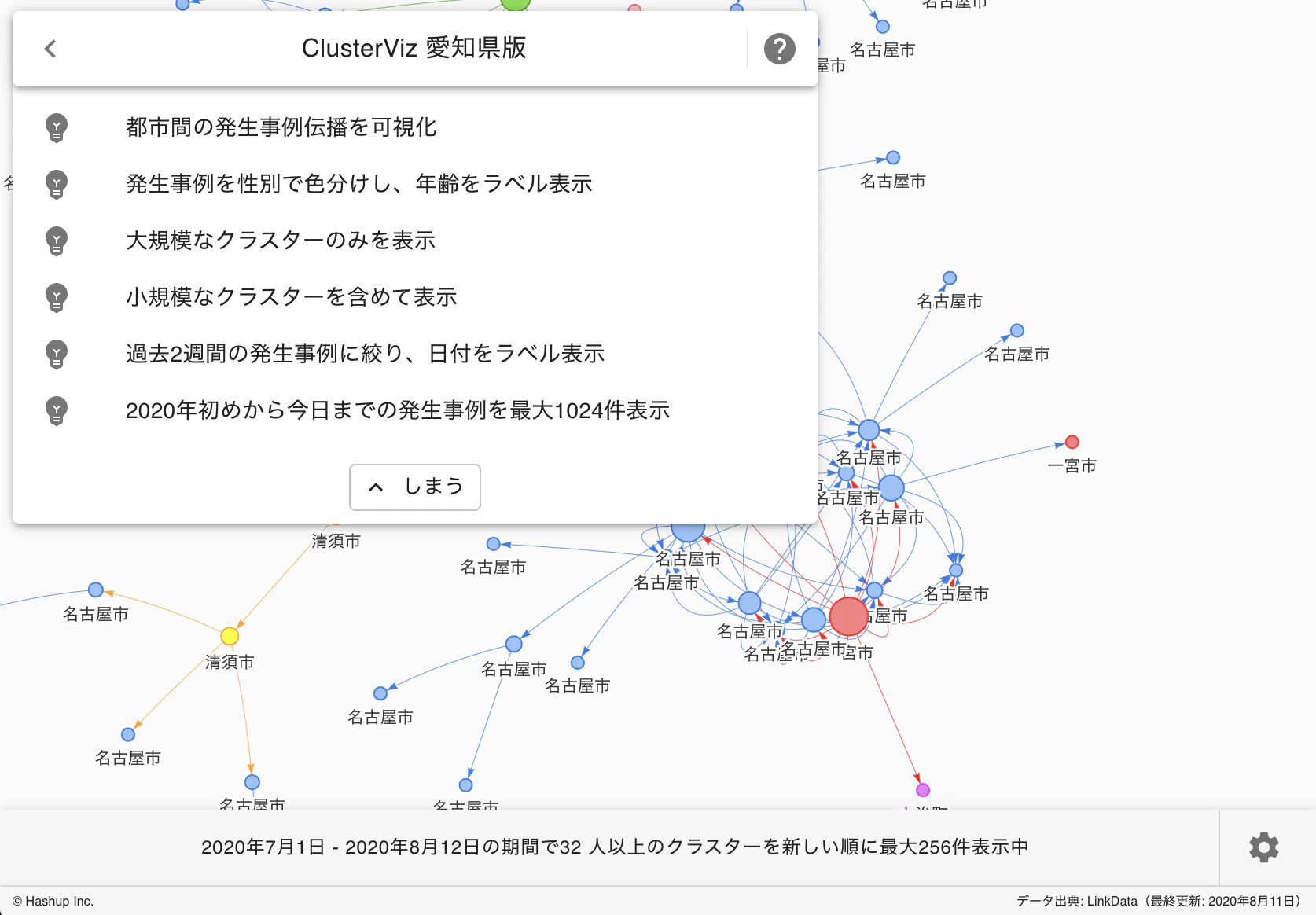The height and width of the screenshot is (915, 1316).
Task: Choose 過去2週間の発生事例に絞り、日付をラベル表示
Action: [415, 354]
